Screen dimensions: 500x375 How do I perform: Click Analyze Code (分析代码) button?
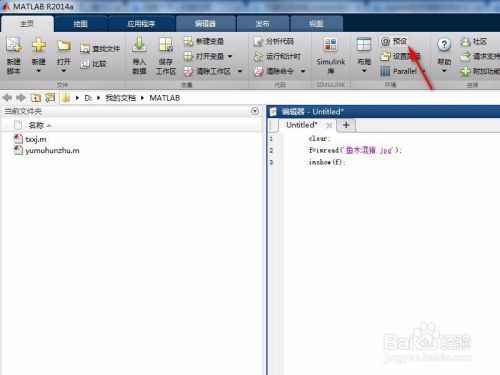click(274, 41)
